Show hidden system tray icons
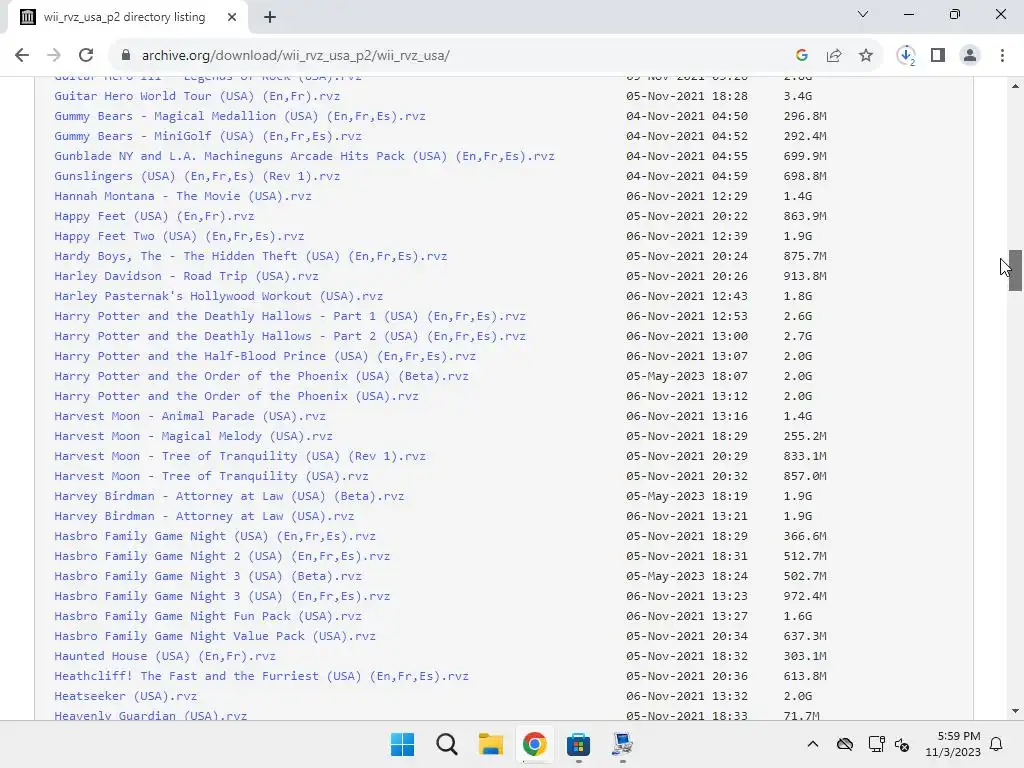This screenshot has width=1024, height=768. coord(812,744)
